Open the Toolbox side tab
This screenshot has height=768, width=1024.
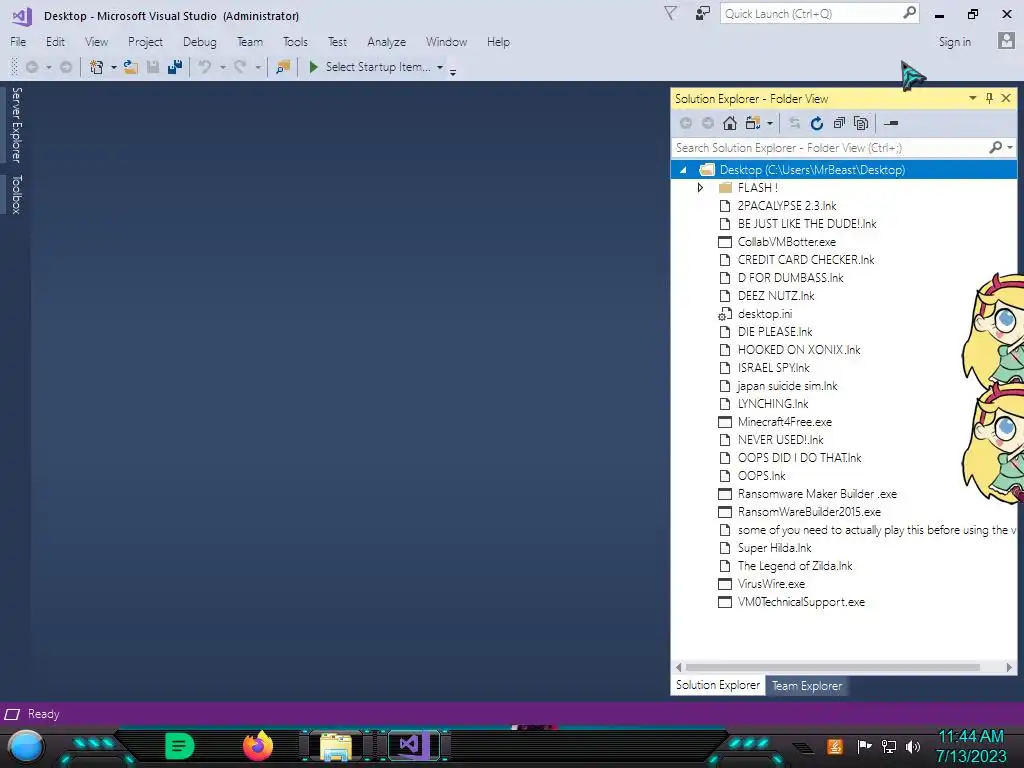(16, 194)
